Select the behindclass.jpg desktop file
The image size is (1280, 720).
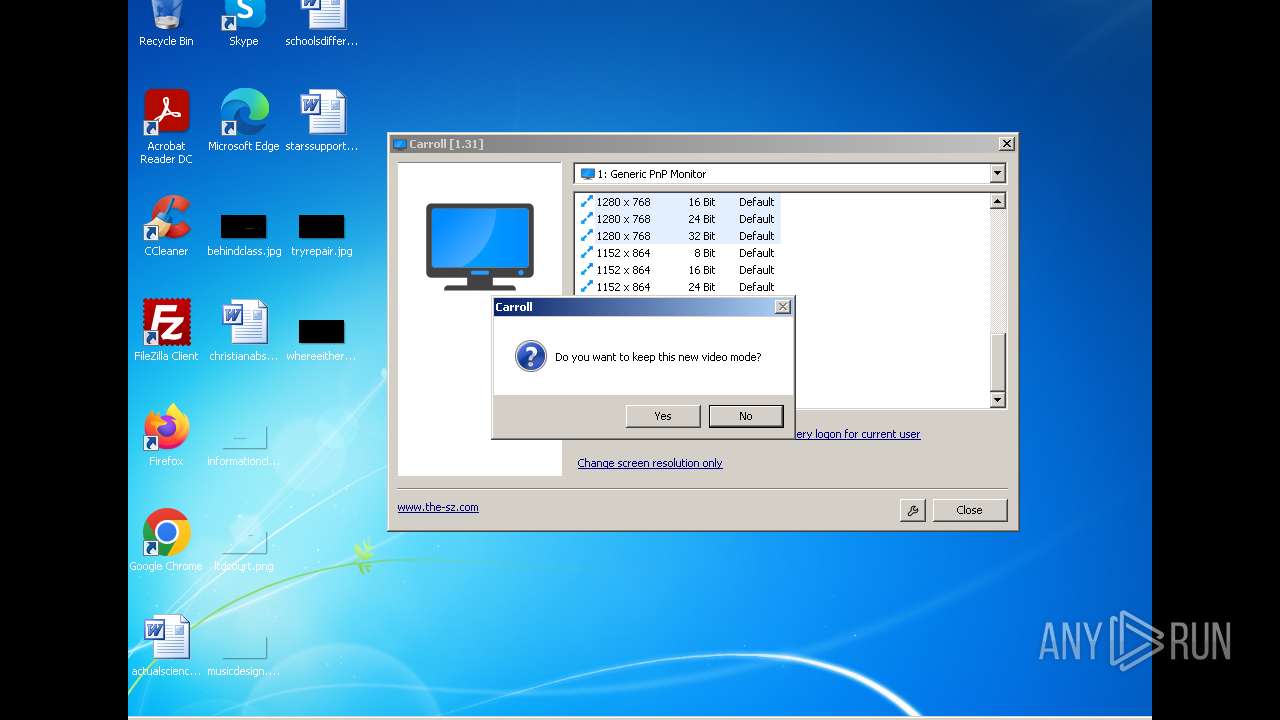[244, 235]
